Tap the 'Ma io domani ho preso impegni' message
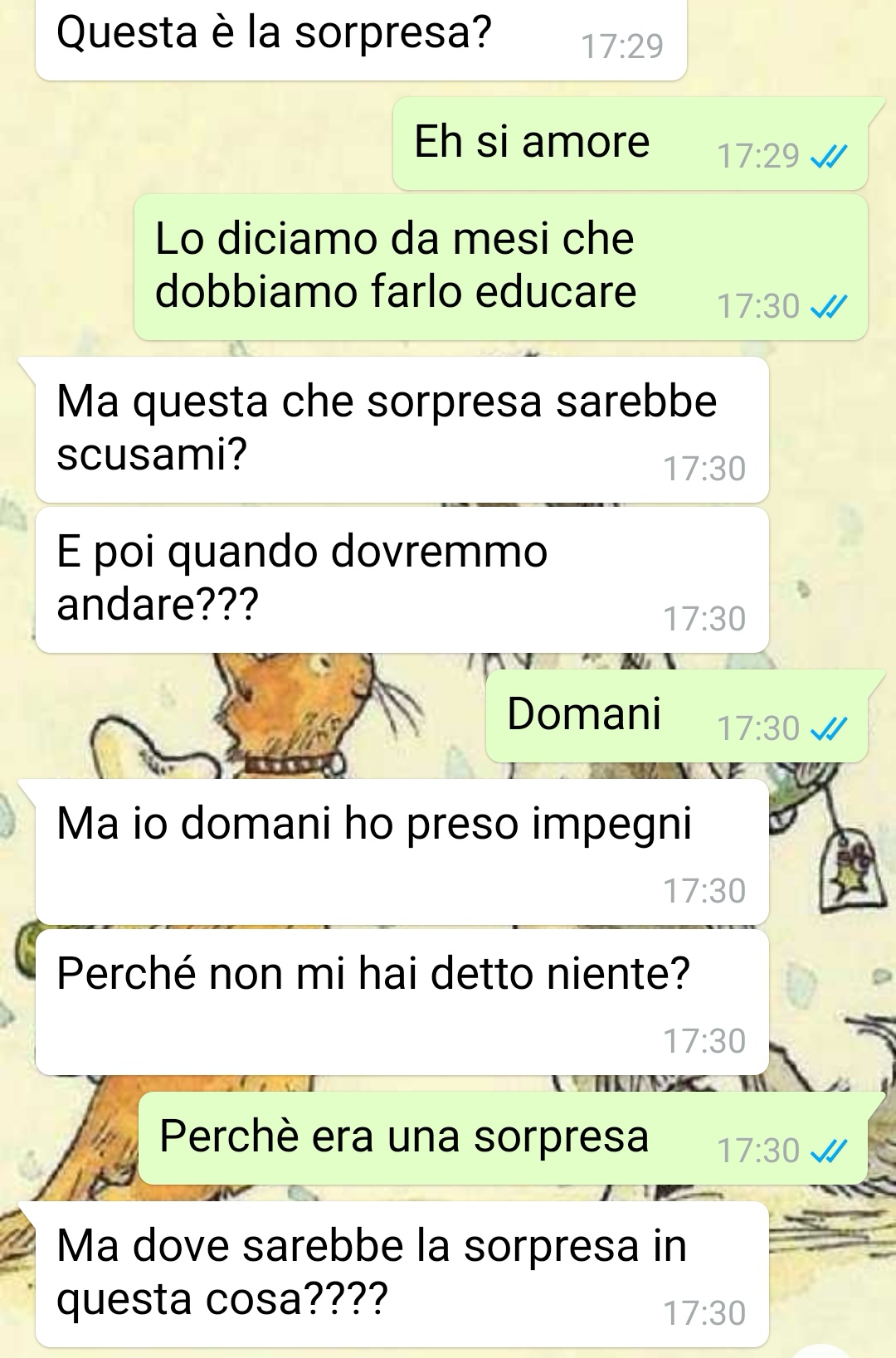Image resolution: width=896 pixels, height=1358 pixels. tap(402, 852)
